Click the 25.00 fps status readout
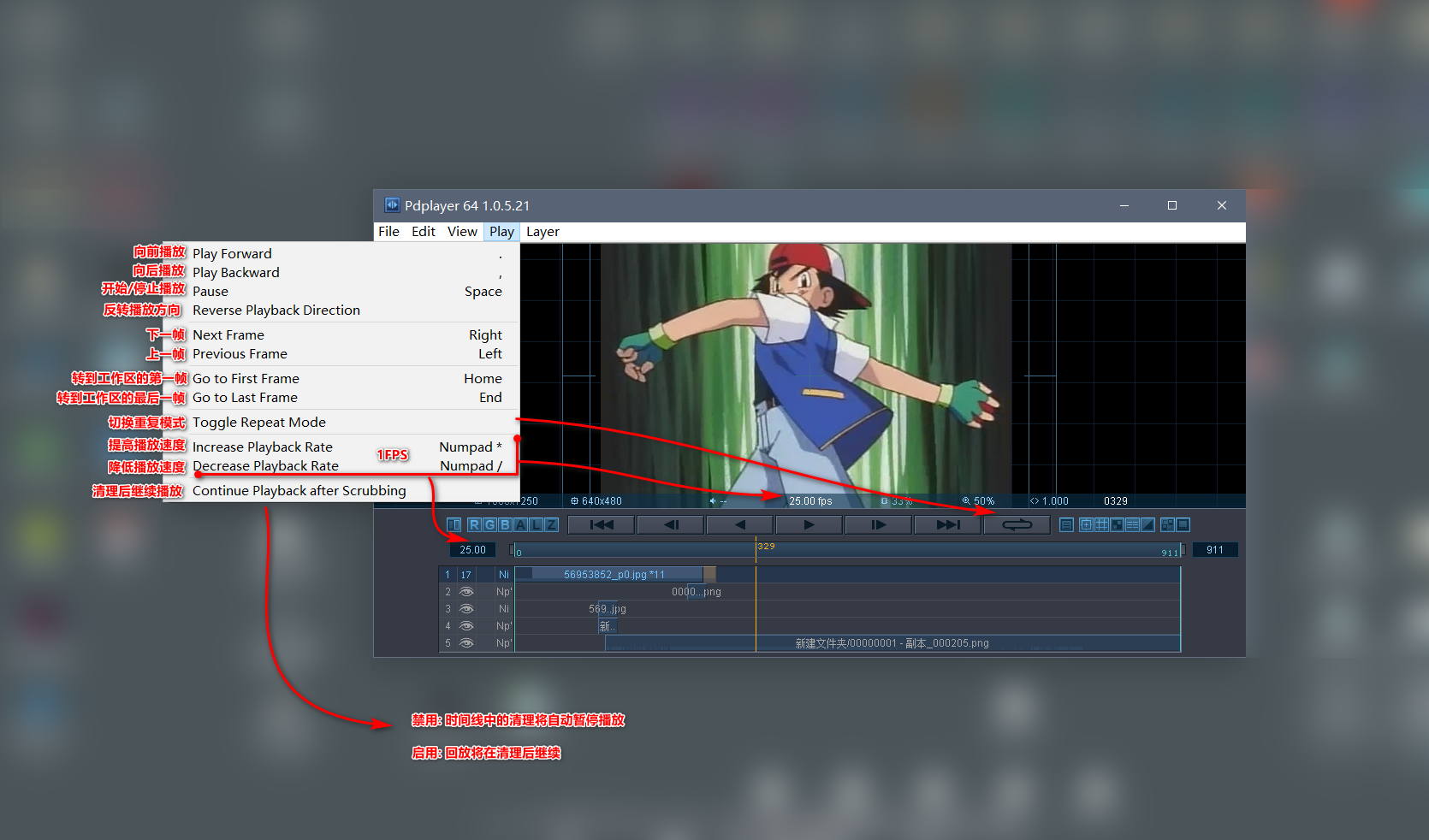The width and height of the screenshot is (1429, 840). pos(809,501)
